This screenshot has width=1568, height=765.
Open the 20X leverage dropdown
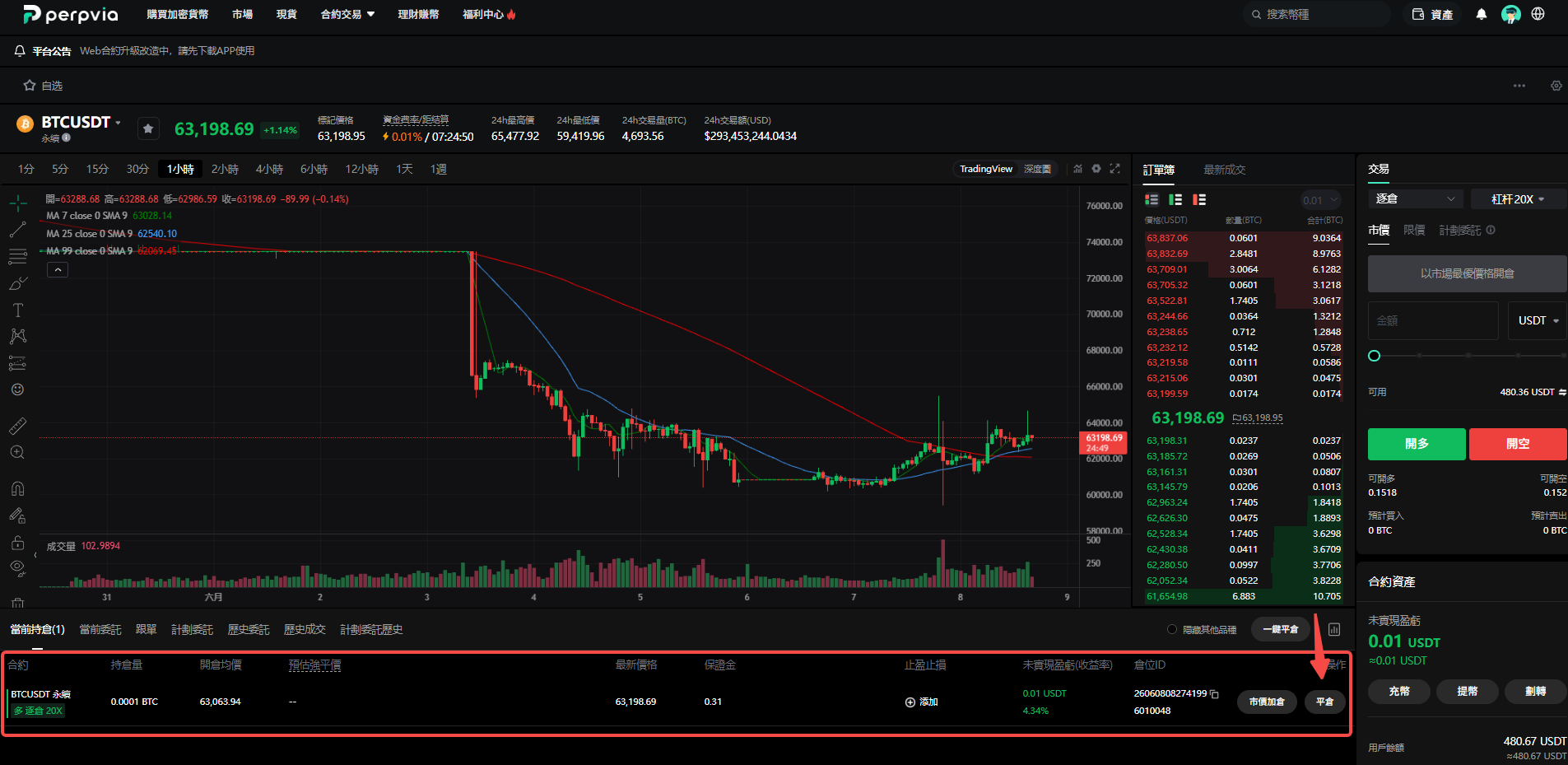click(1518, 199)
